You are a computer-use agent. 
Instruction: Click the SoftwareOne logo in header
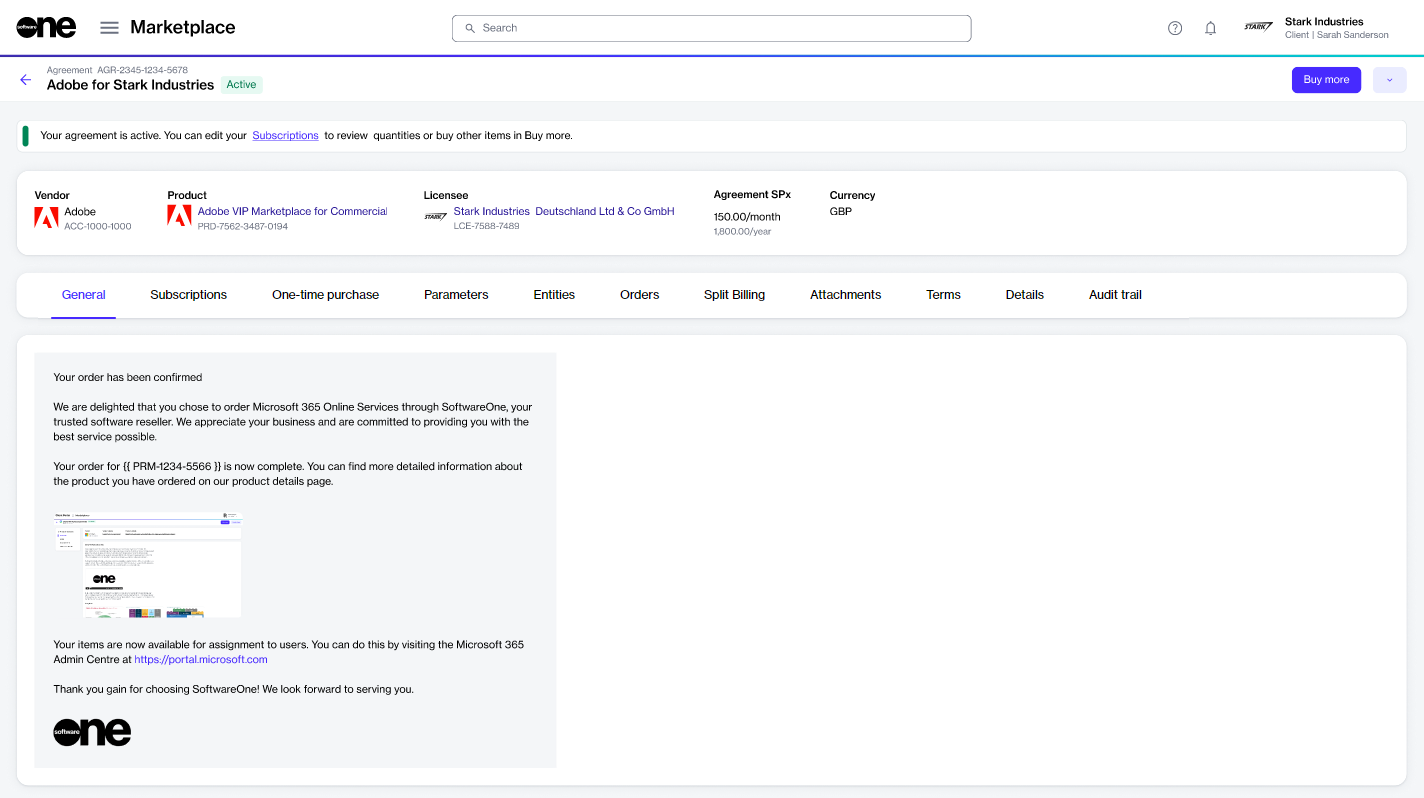(46, 28)
